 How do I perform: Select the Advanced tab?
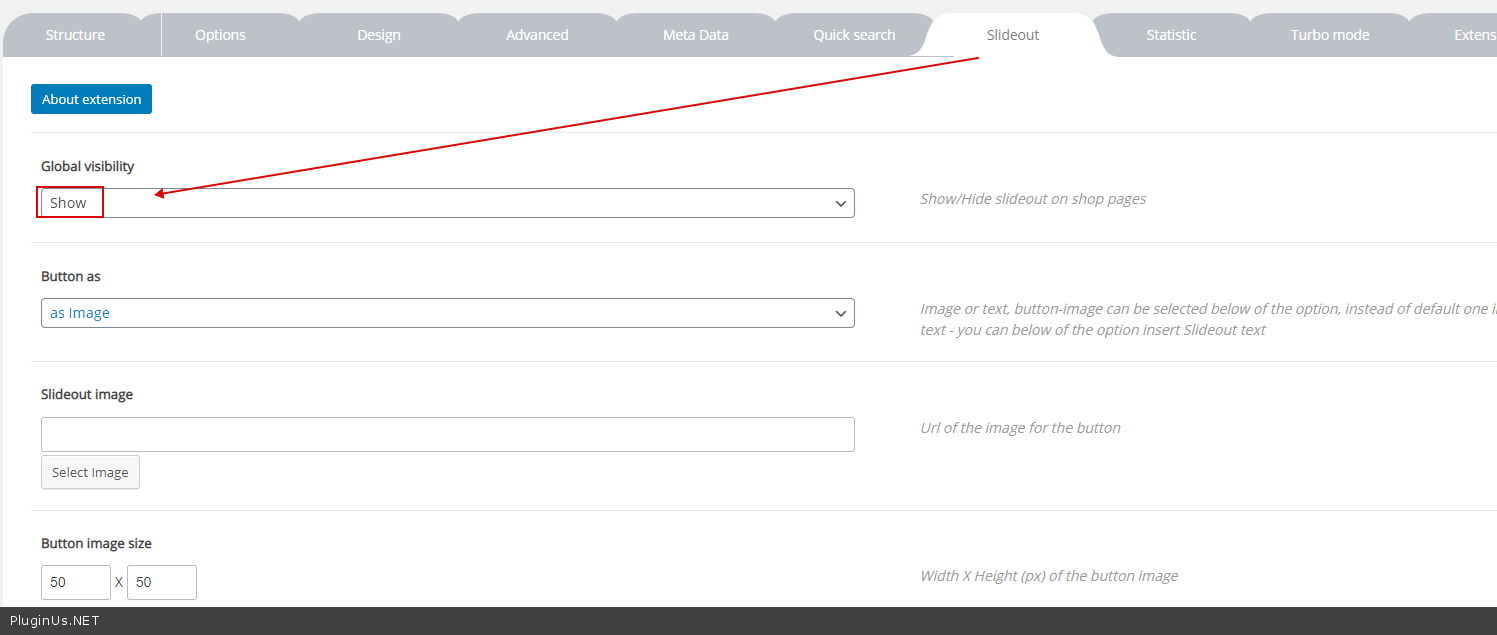point(537,35)
